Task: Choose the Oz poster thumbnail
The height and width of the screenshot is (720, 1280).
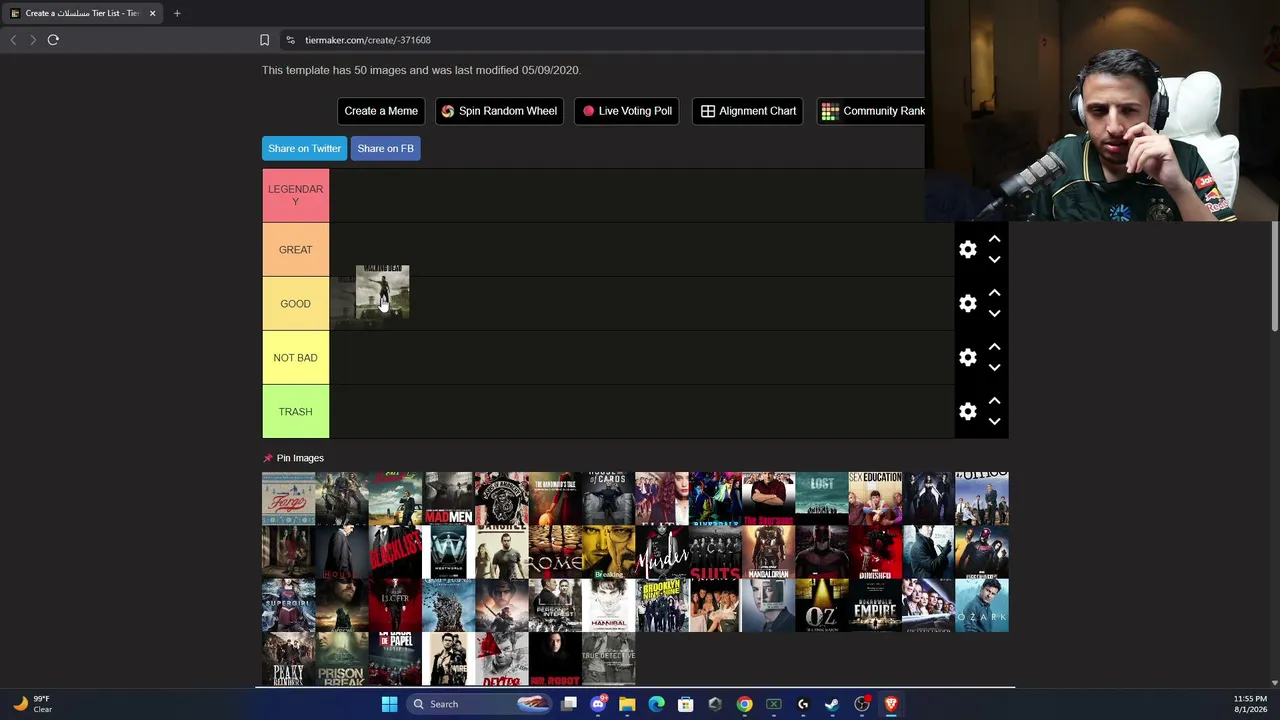Action: point(822,606)
